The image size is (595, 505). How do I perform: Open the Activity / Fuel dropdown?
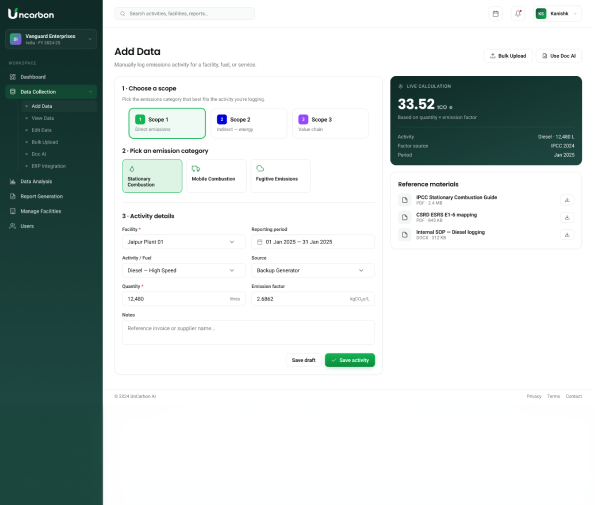click(184, 271)
